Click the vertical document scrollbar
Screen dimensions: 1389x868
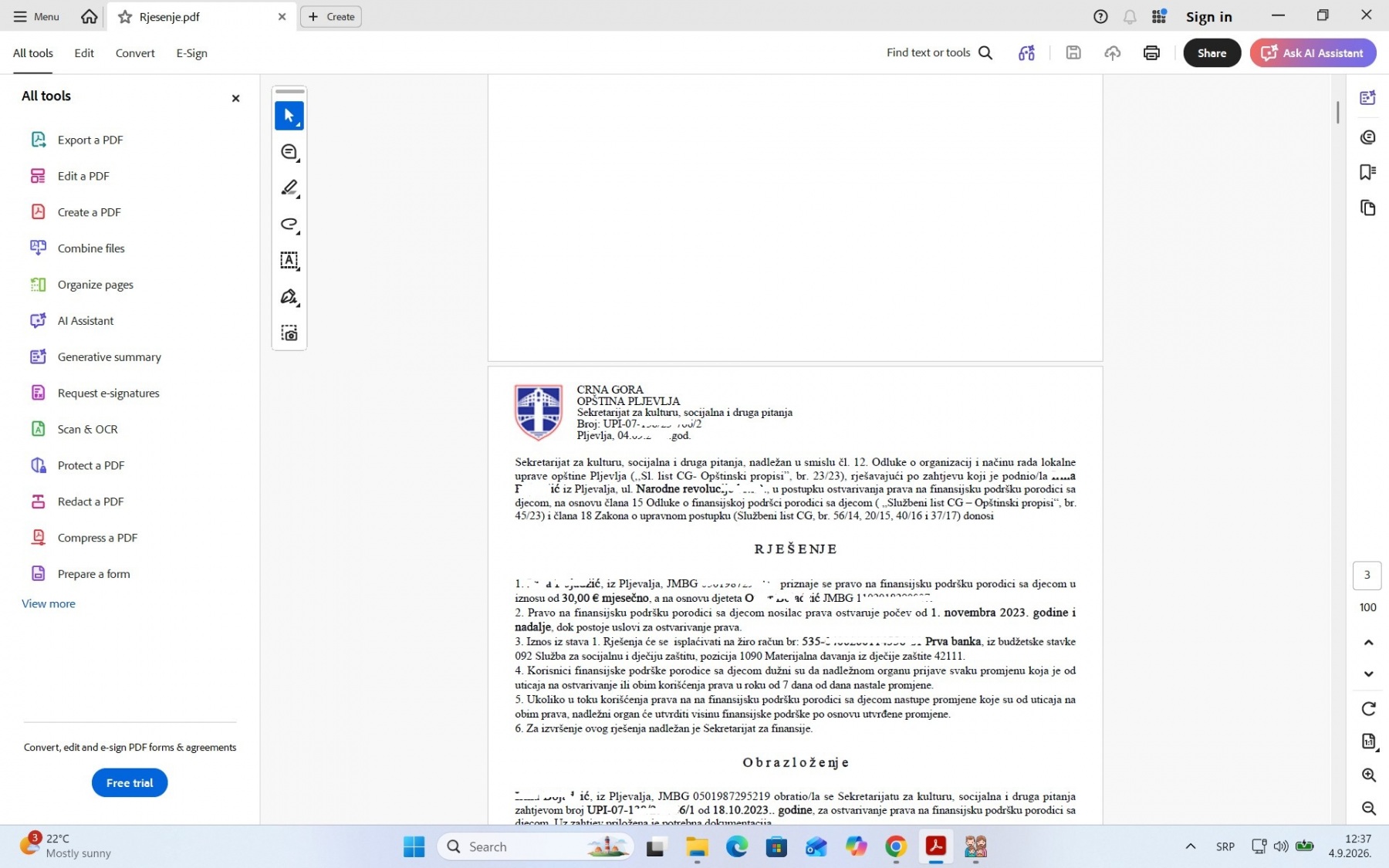point(1338,112)
